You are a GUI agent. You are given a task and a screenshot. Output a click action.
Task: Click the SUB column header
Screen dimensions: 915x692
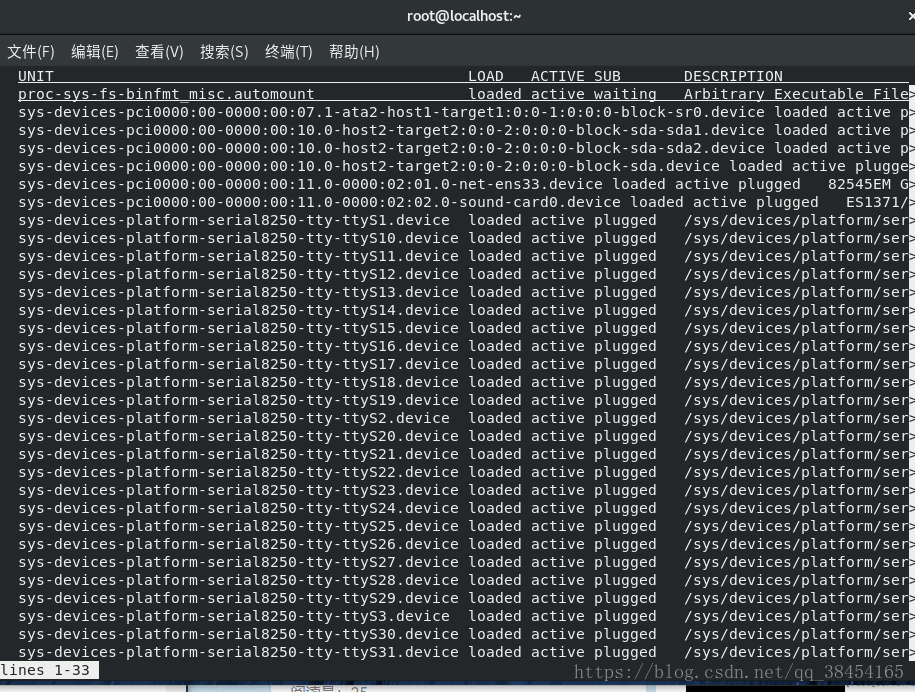point(607,76)
